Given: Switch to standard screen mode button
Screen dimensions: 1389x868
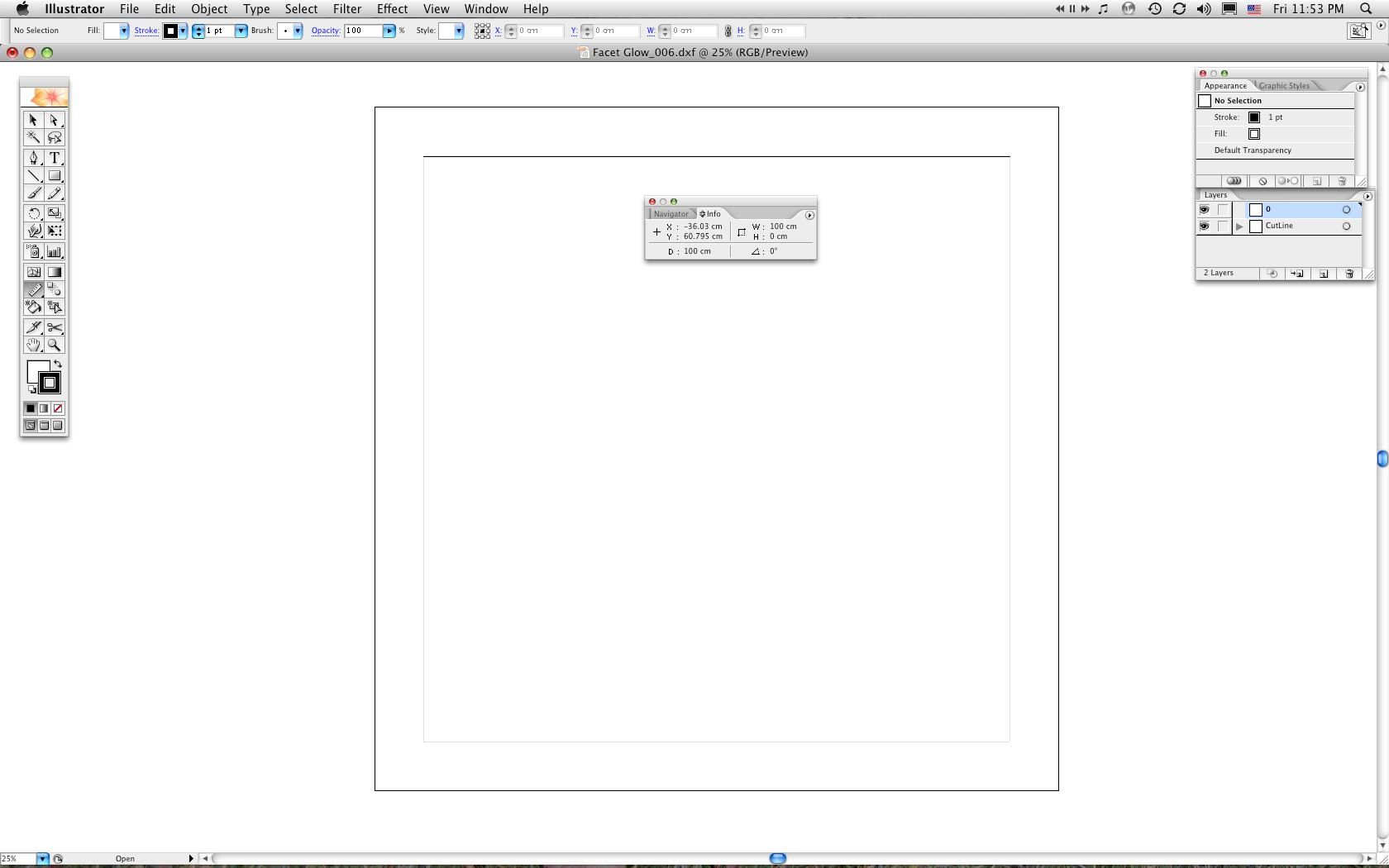Looking at the screenshot, I should (30, 426).
